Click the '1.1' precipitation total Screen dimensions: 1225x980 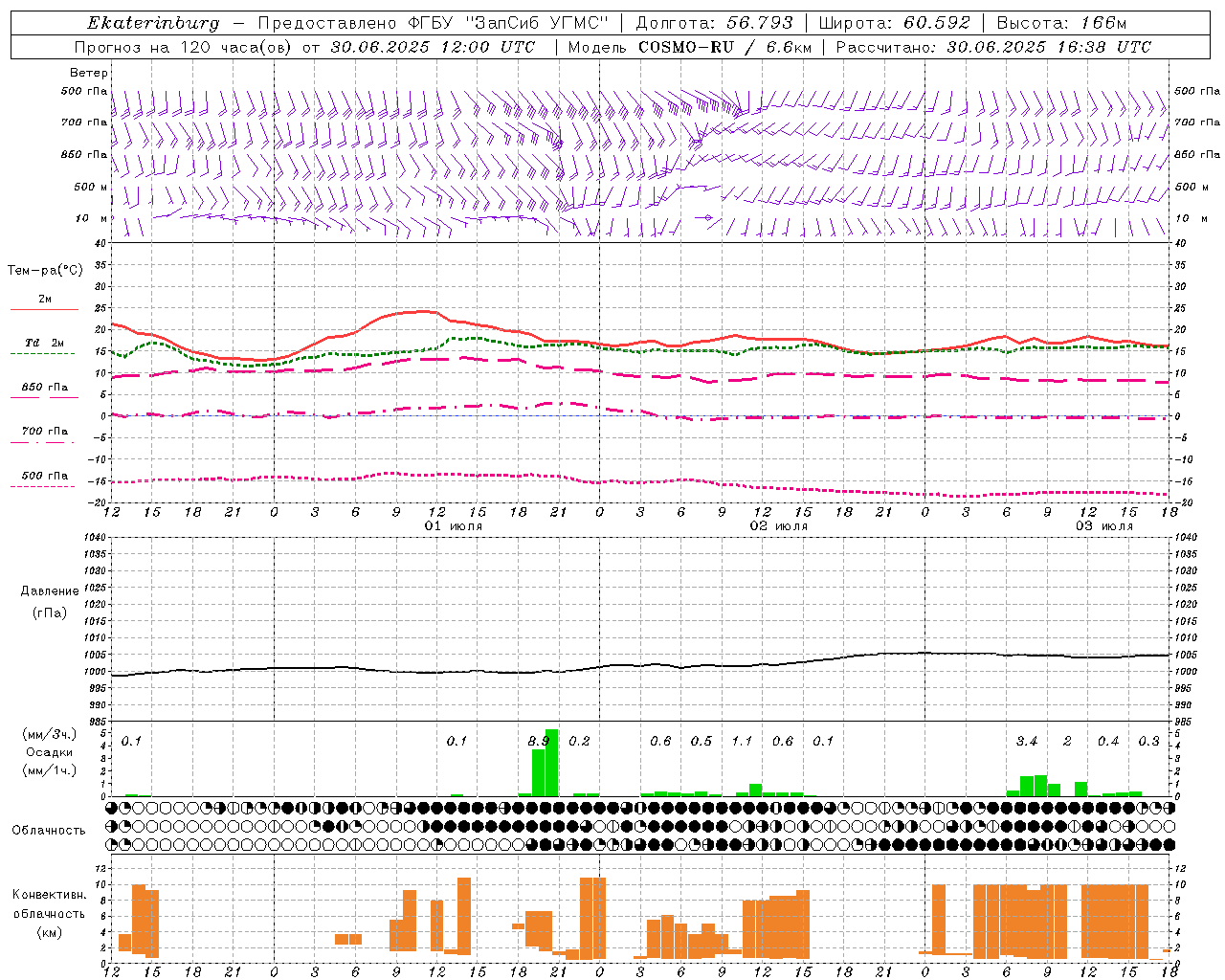click(x=742, y=741)
